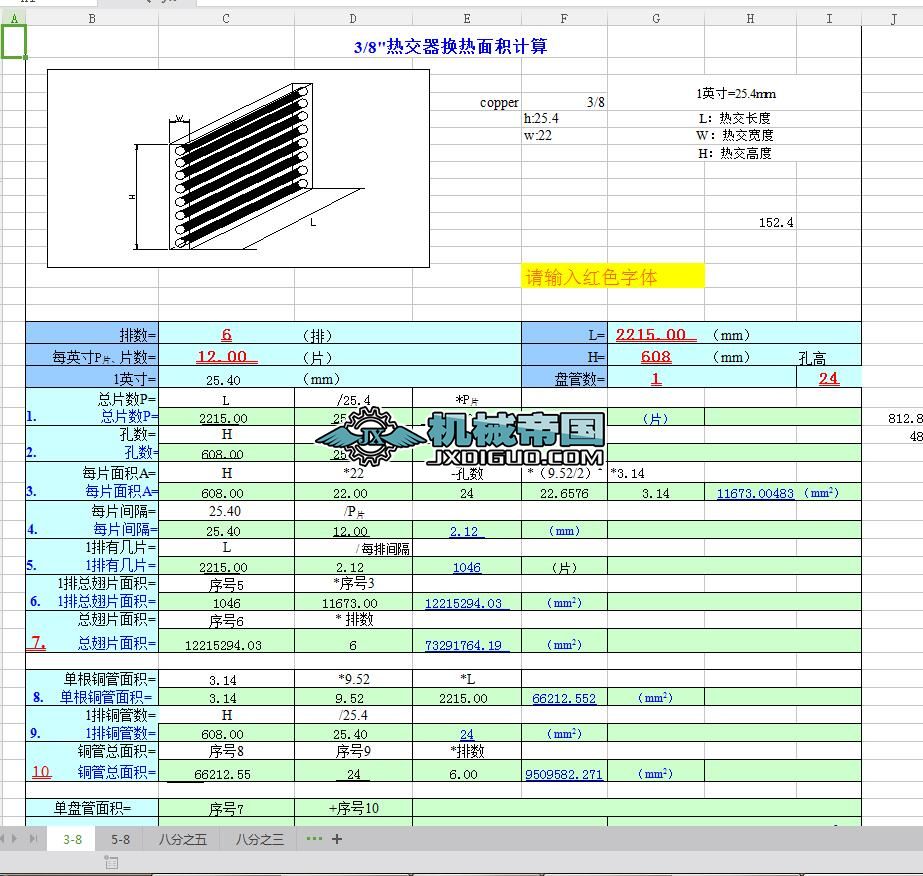Click the 孔高 label cell
This screenshot has height=876, width=923.
[812, 358]
